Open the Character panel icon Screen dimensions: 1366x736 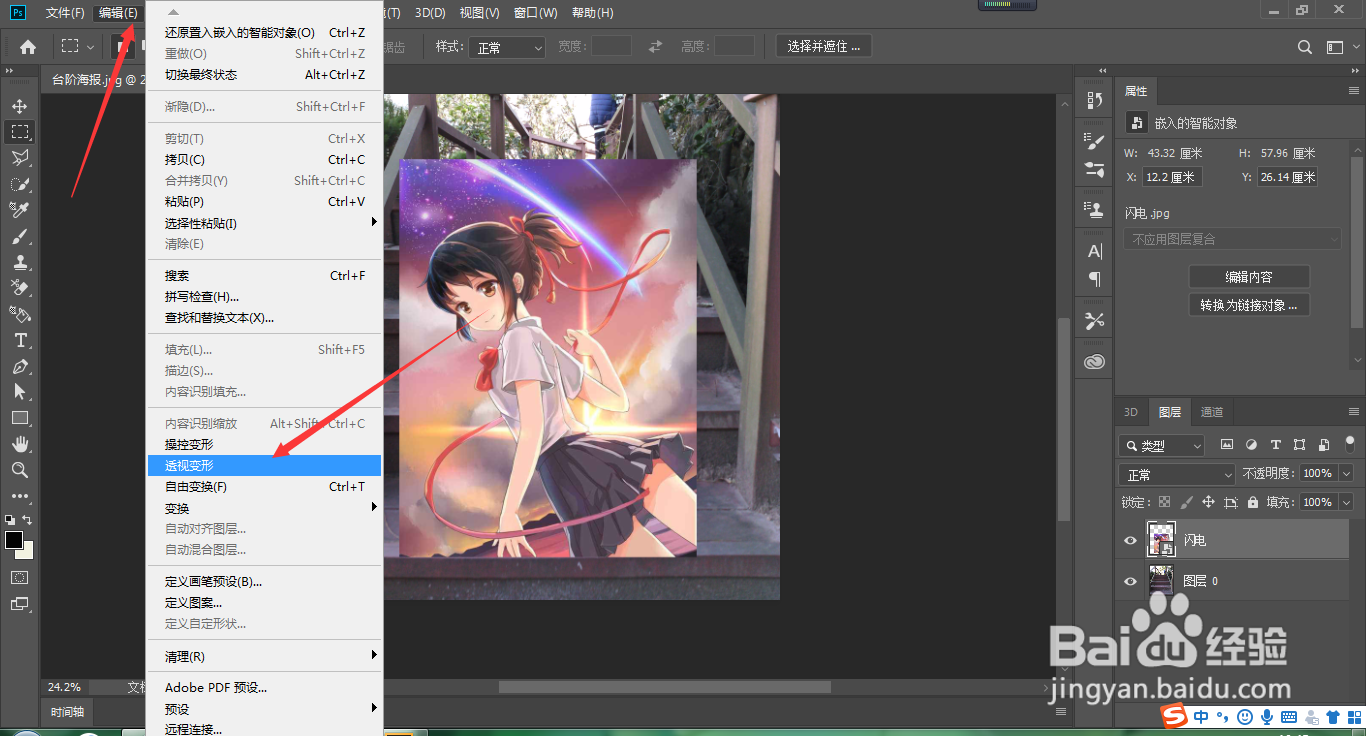[1095, 251]
